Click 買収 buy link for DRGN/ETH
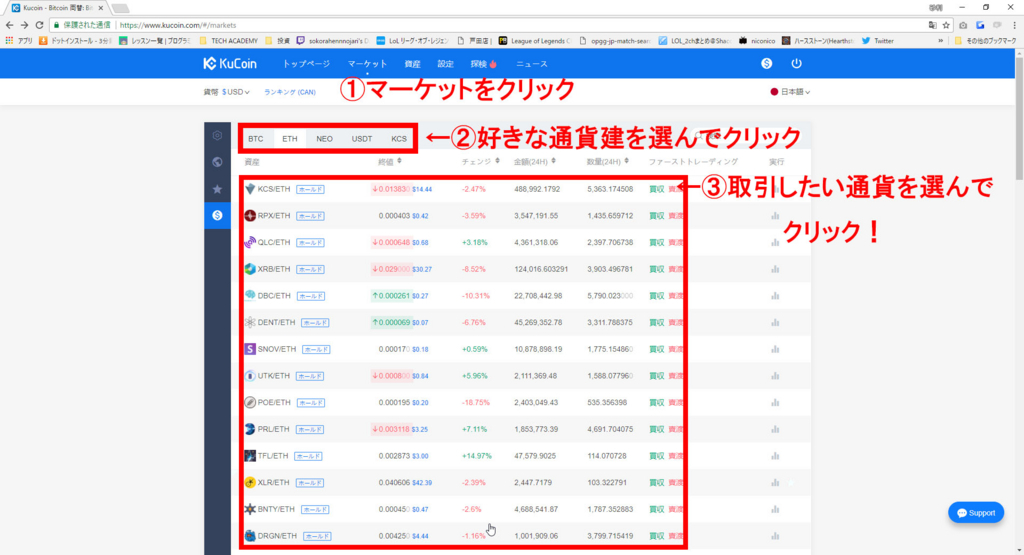Image resolution: width=1024 pixels, height=555 pixels. tap(656, 536)
